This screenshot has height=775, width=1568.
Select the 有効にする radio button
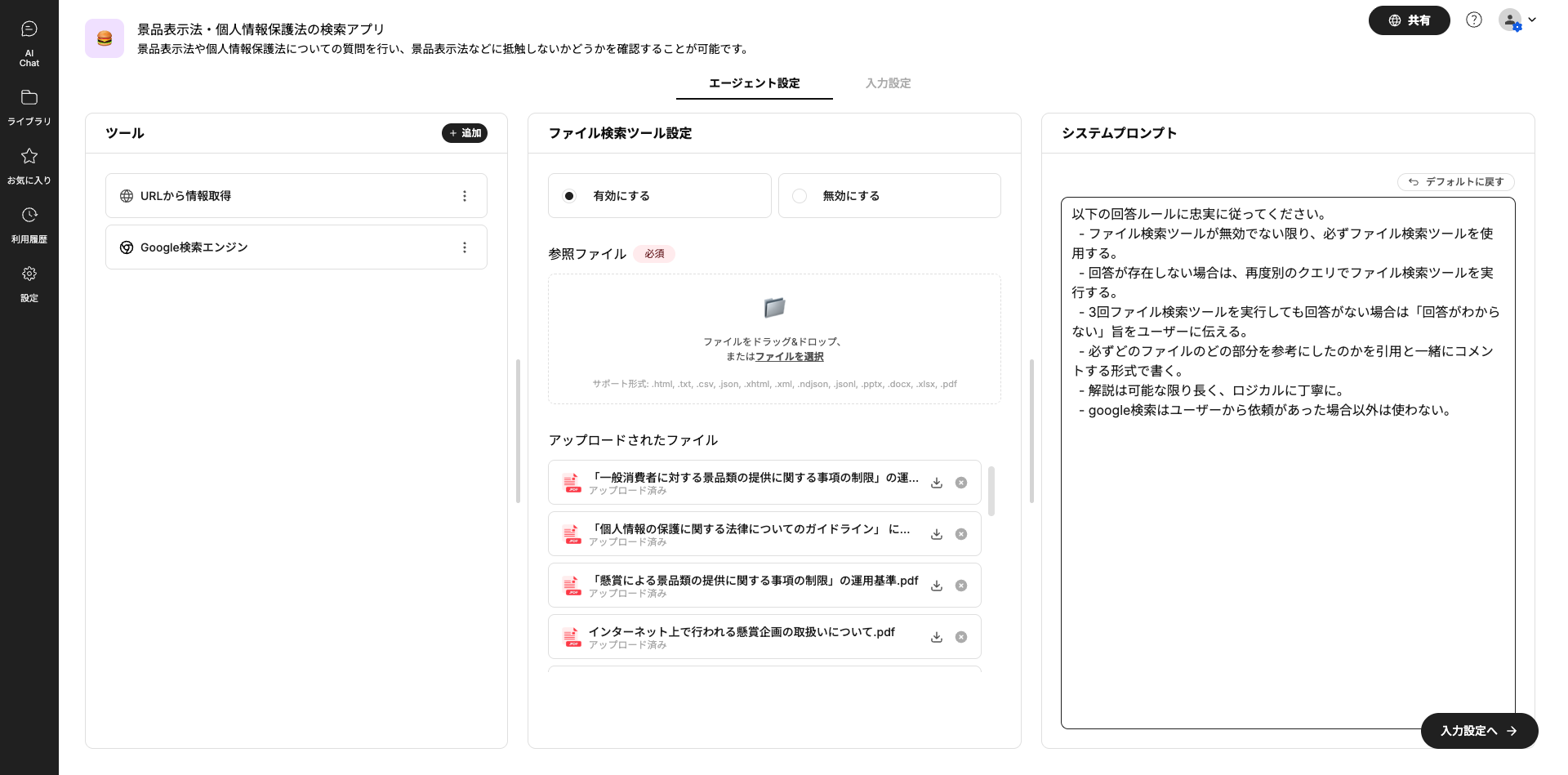pos(570,196)
